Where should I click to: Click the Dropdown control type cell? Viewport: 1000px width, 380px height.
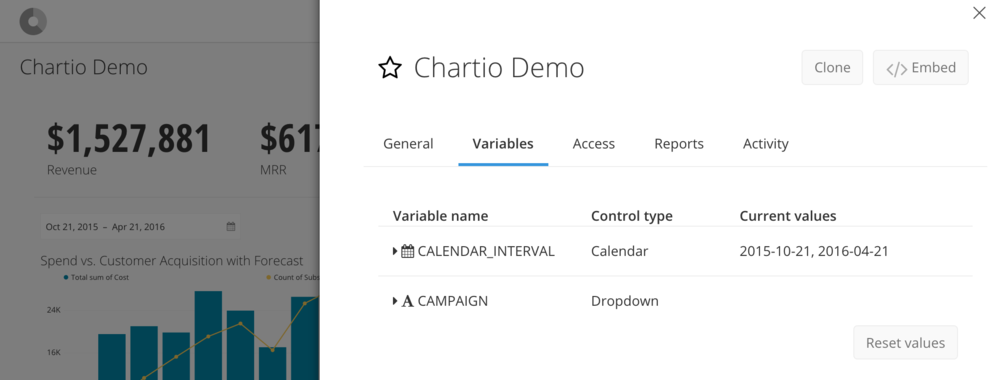(625, 301)
